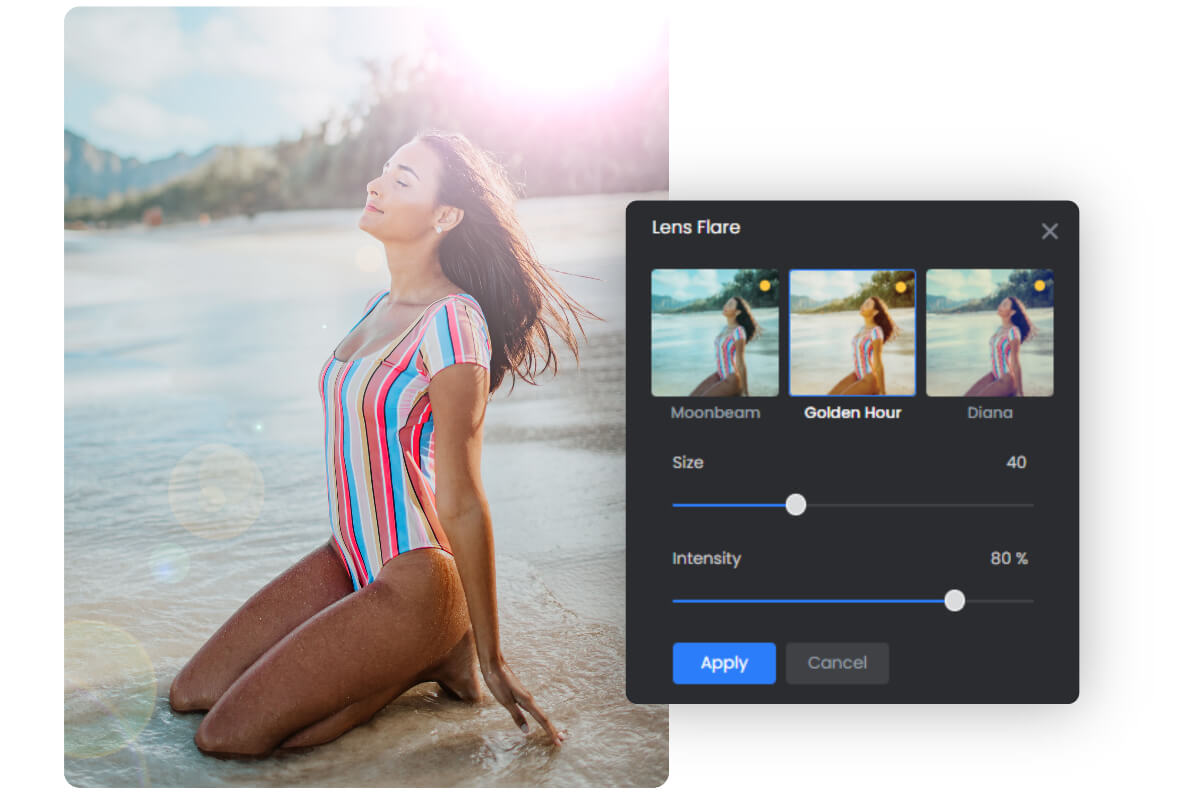Click the end of the Intensity slider track

[x=1032, y=601]
